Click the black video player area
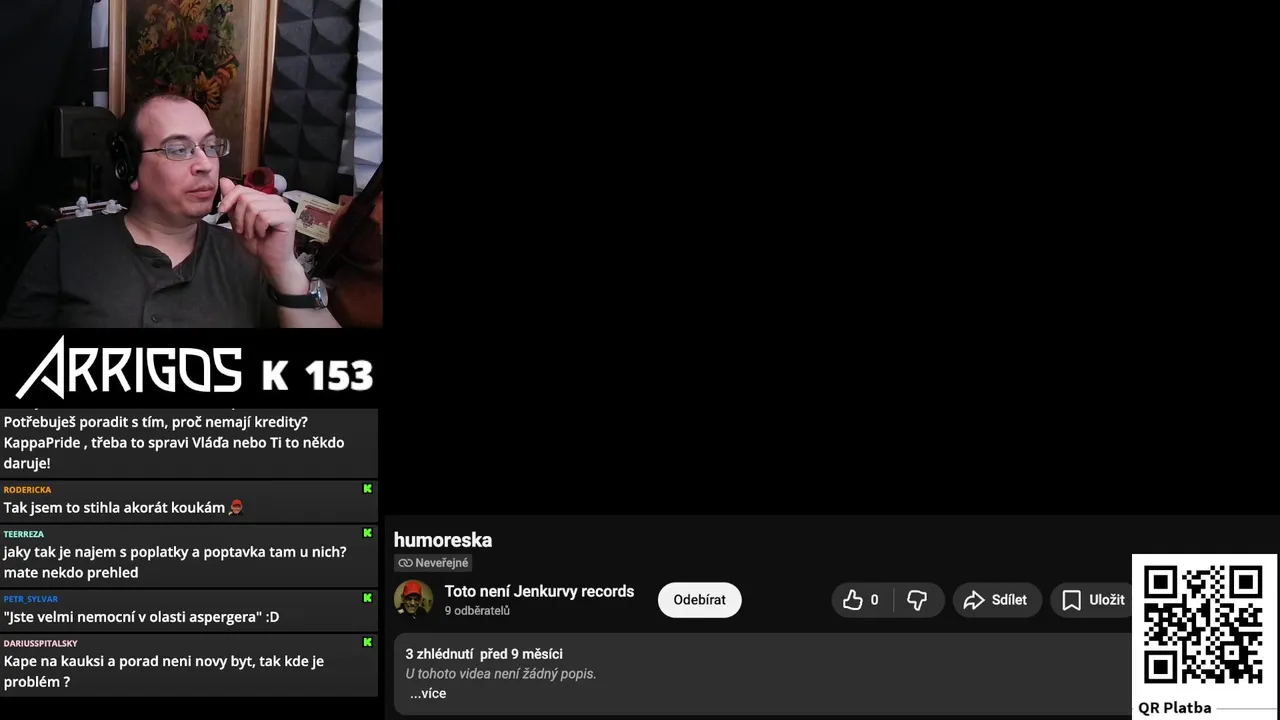1280x720 pixels. click(832, 257)
